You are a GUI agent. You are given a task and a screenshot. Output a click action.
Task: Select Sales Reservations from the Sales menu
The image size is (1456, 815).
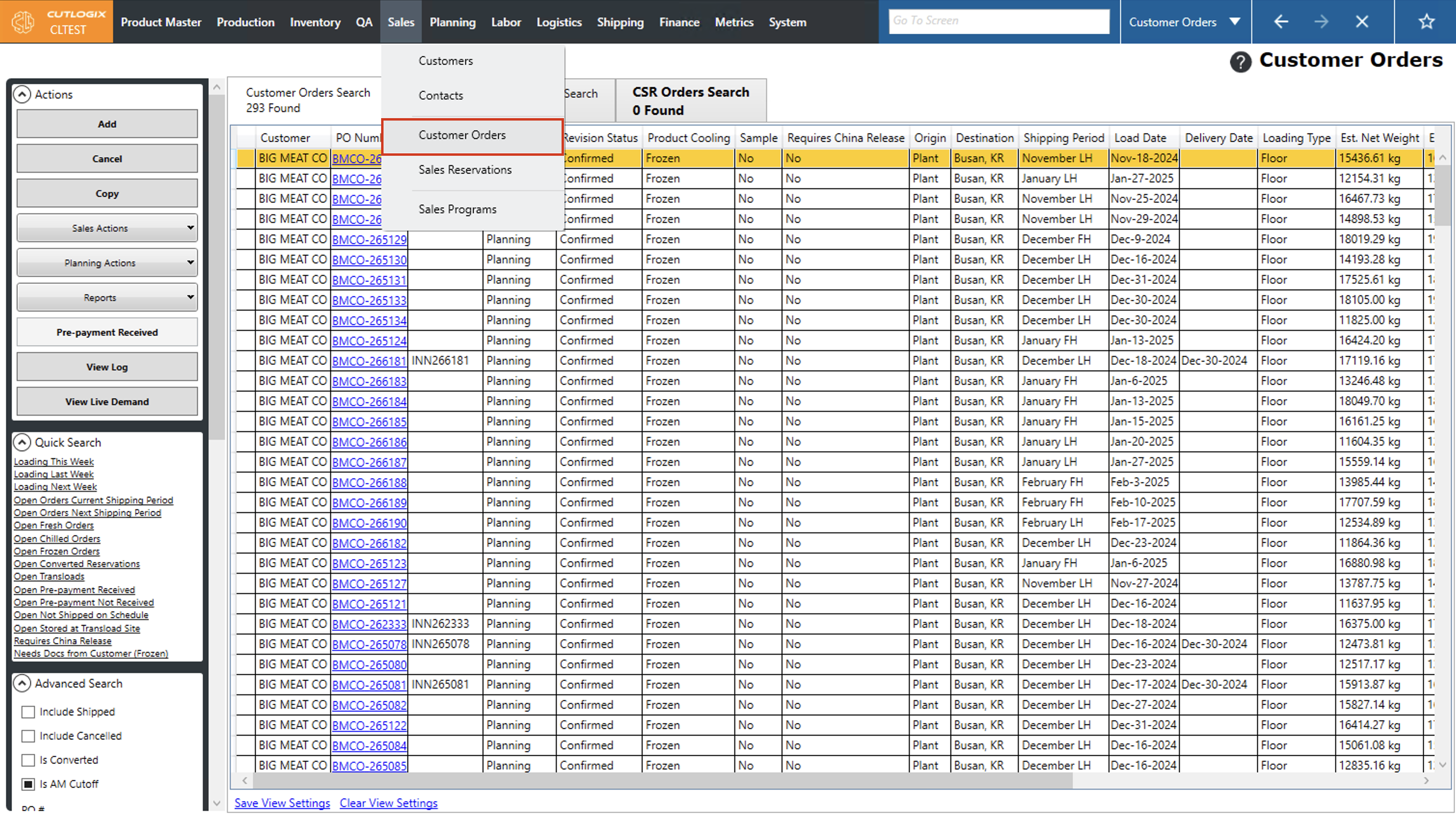click(465, 170)
